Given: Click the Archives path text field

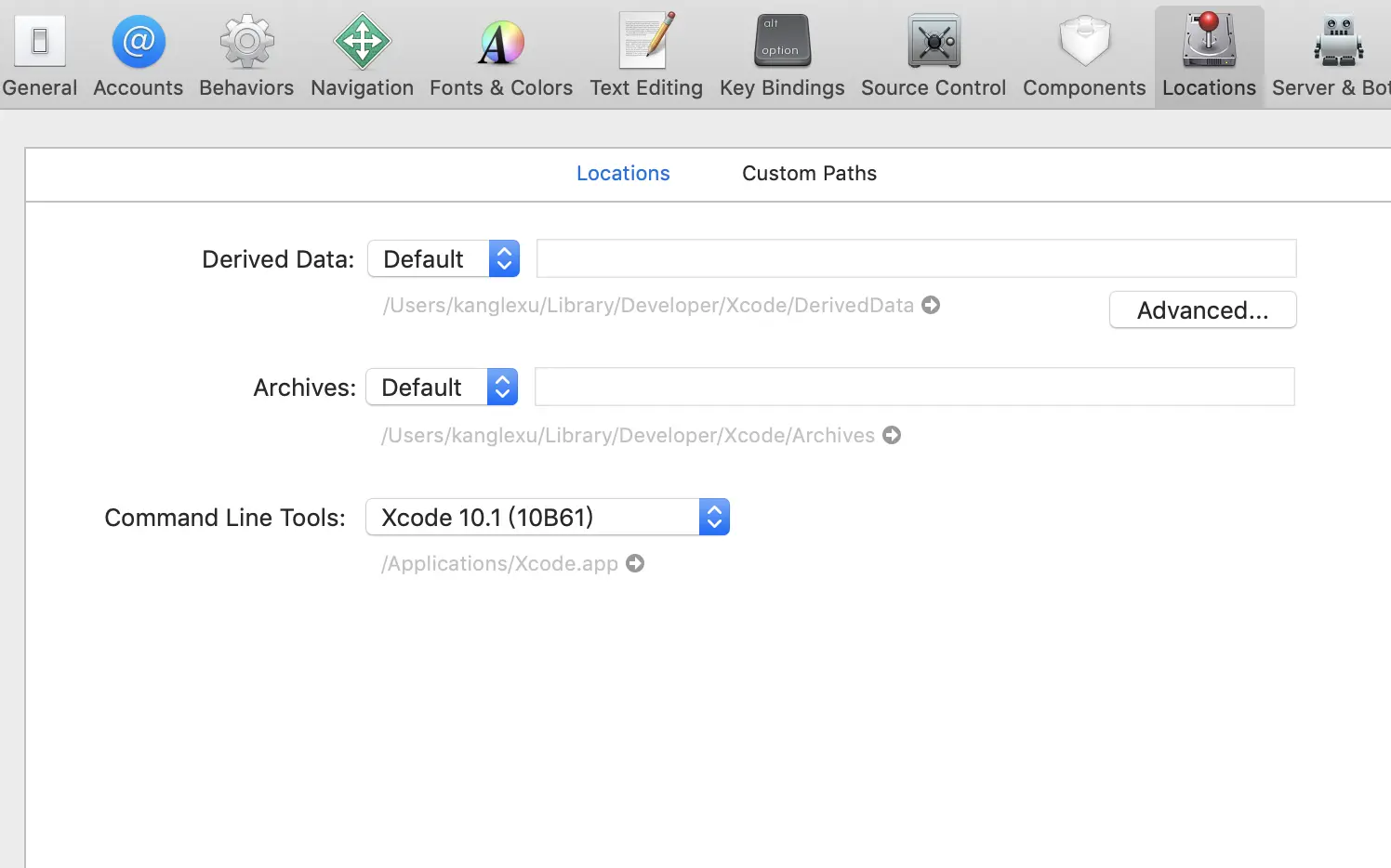Looking at the screenshot, I should [x=914, y=387].
